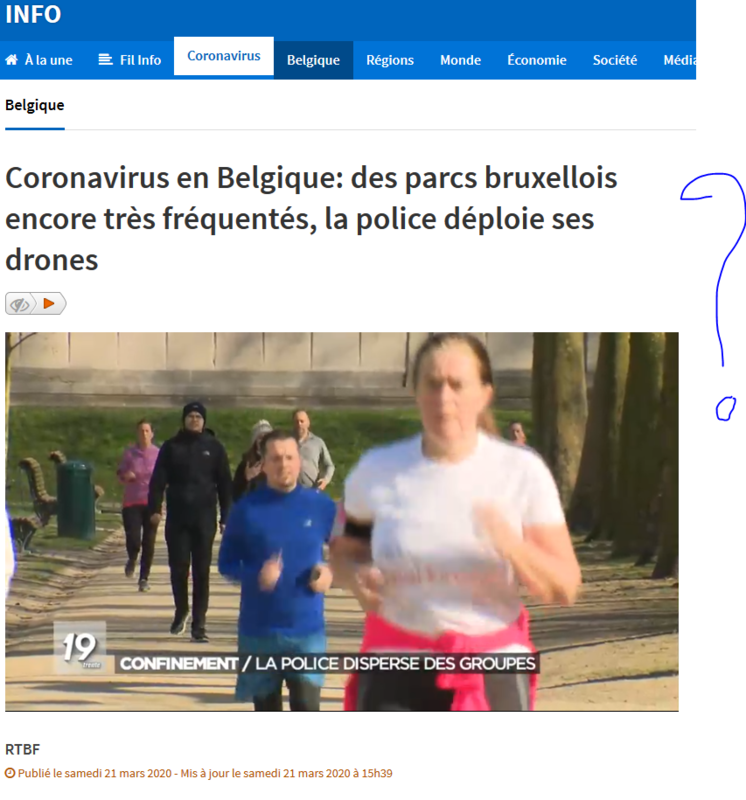Select the Belgique navigation tab
The width and height of the screenshot is (746, 800).
click(313, 60)
